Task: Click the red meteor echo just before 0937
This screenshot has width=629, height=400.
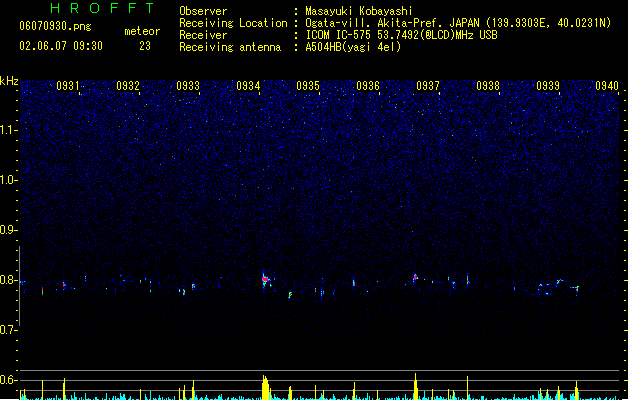Action: point(415,277)
